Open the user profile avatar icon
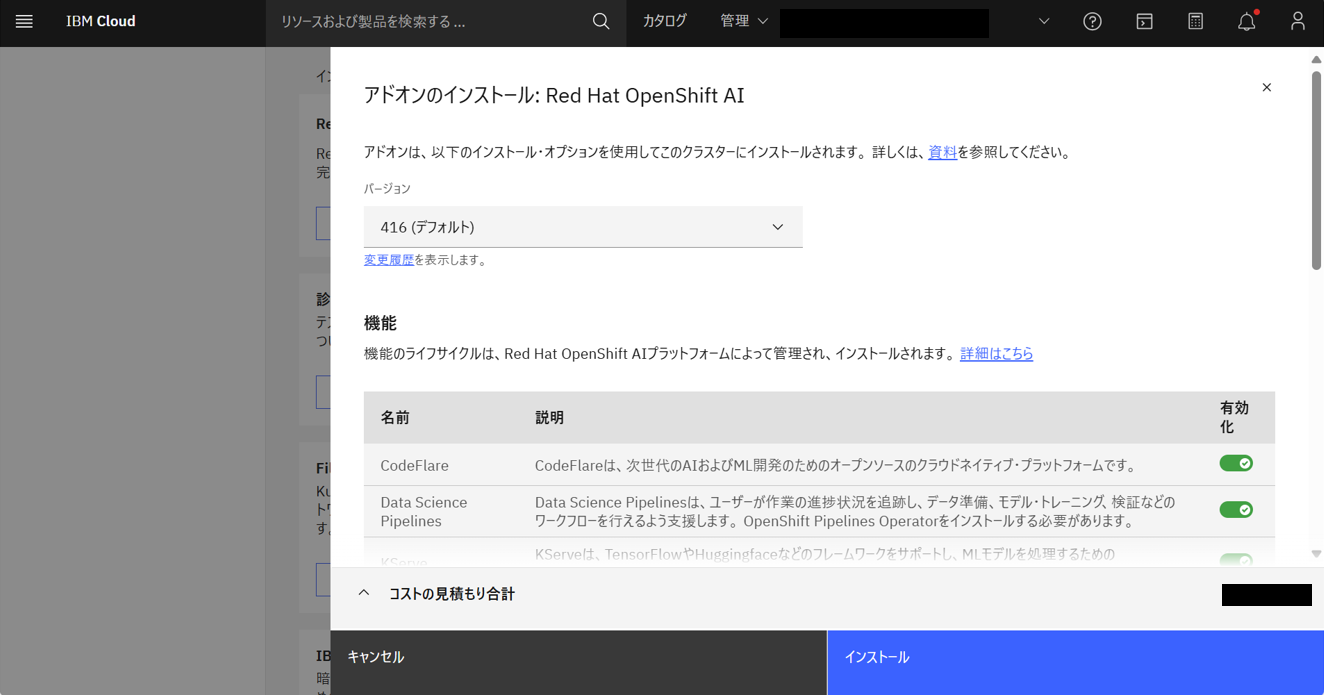The height and width of the screenshot is (695, 1324). coord(1298,21)
